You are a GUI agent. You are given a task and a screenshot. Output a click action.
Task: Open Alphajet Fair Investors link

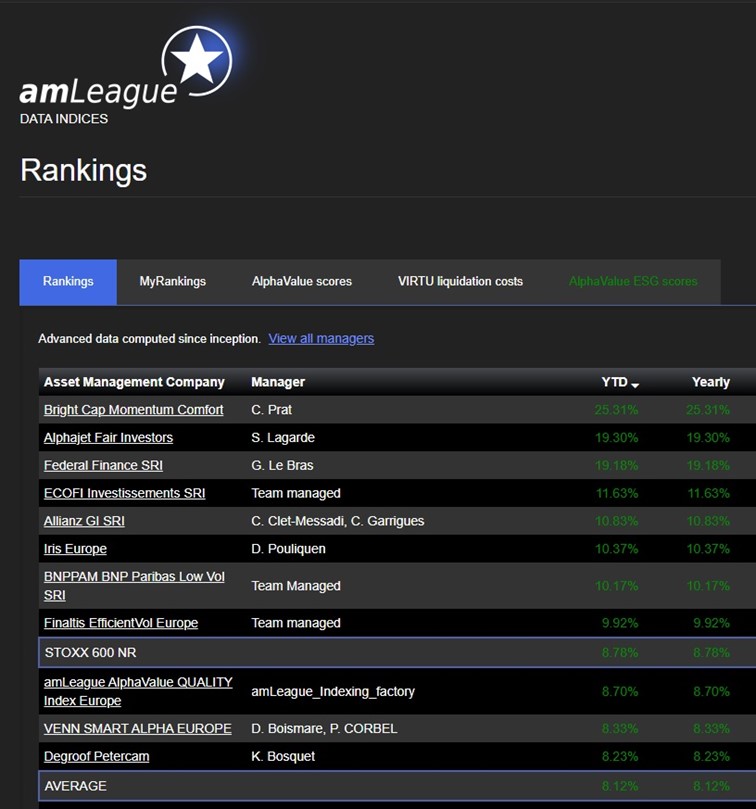pyautogui.click(x=108, y=438)
